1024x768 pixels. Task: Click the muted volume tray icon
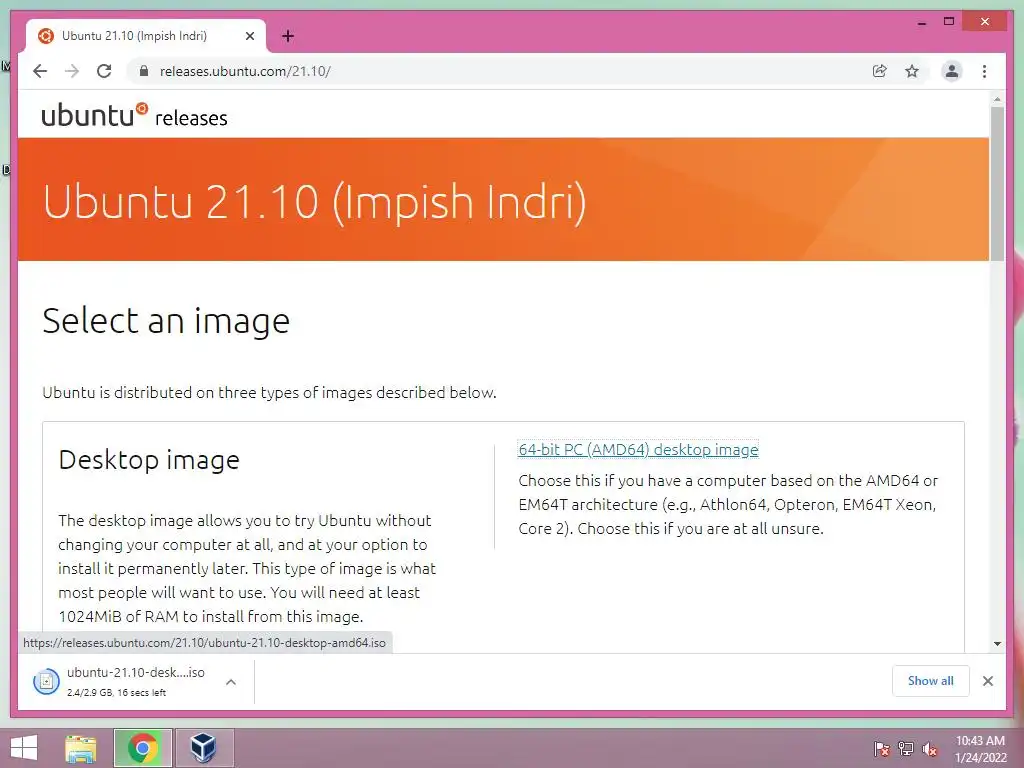[x=930, y=750]
